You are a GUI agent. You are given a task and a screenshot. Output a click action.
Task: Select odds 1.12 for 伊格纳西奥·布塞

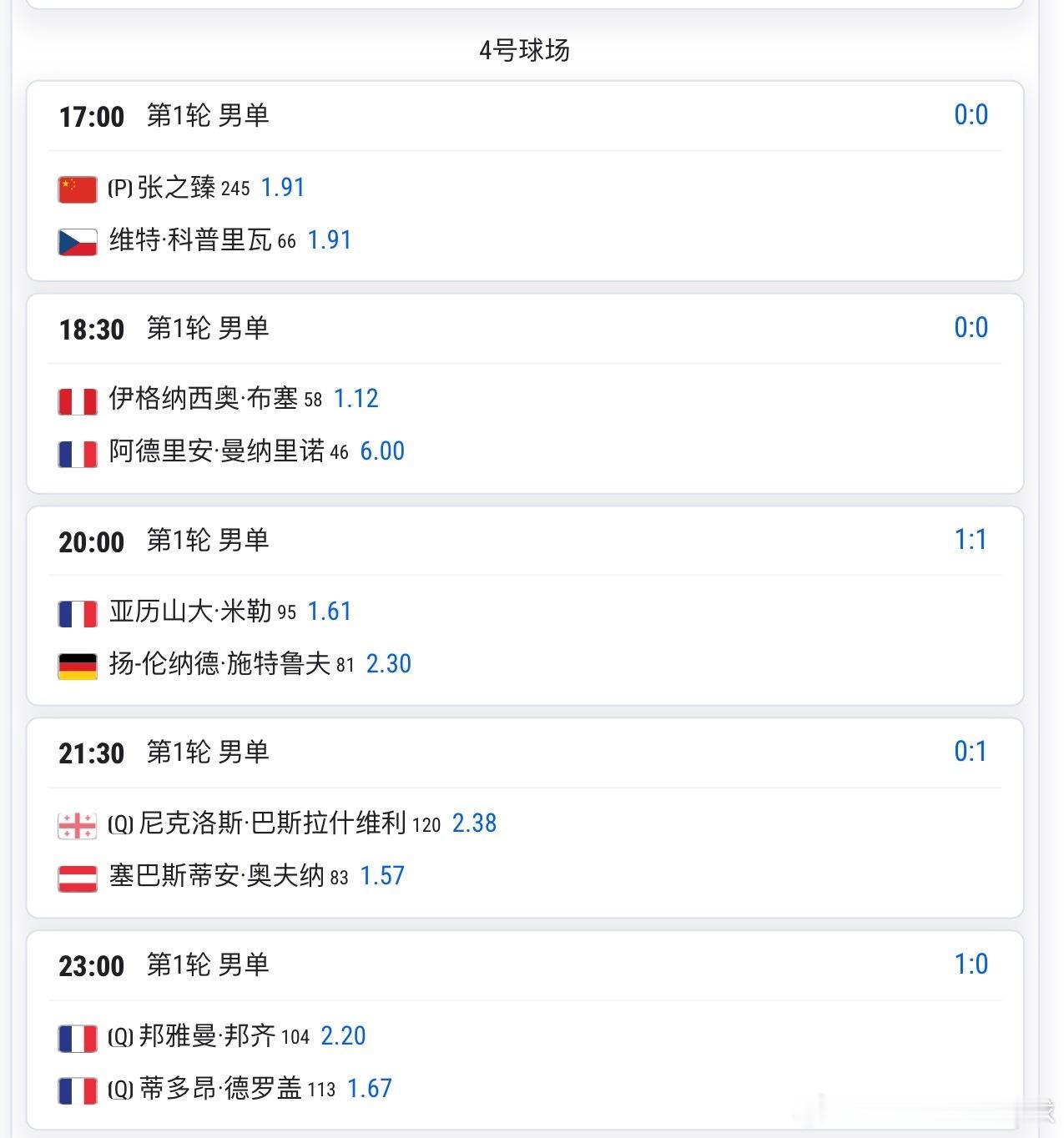tap(356, 399)
